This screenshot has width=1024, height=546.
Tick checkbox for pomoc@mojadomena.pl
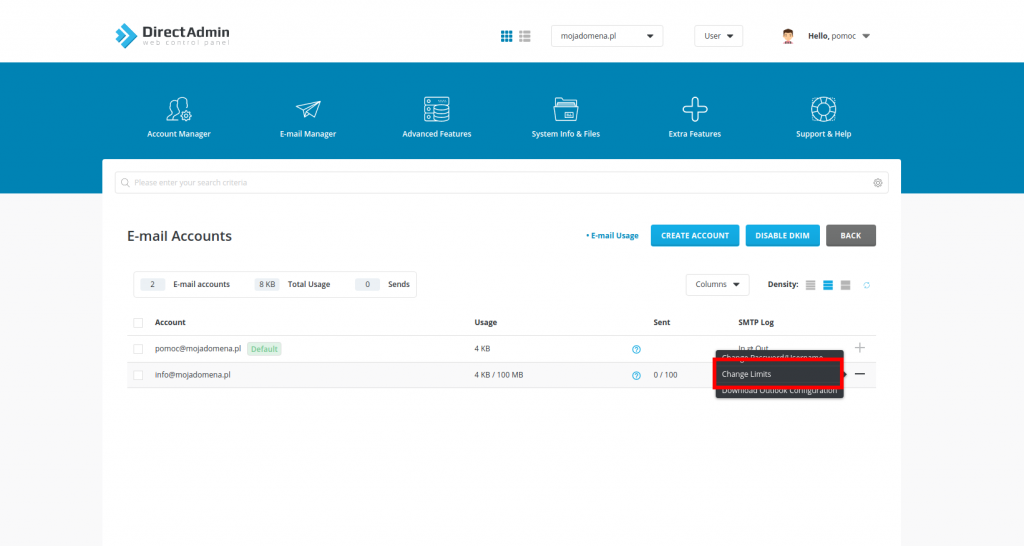pyautogui.click(x=138, y=349)
